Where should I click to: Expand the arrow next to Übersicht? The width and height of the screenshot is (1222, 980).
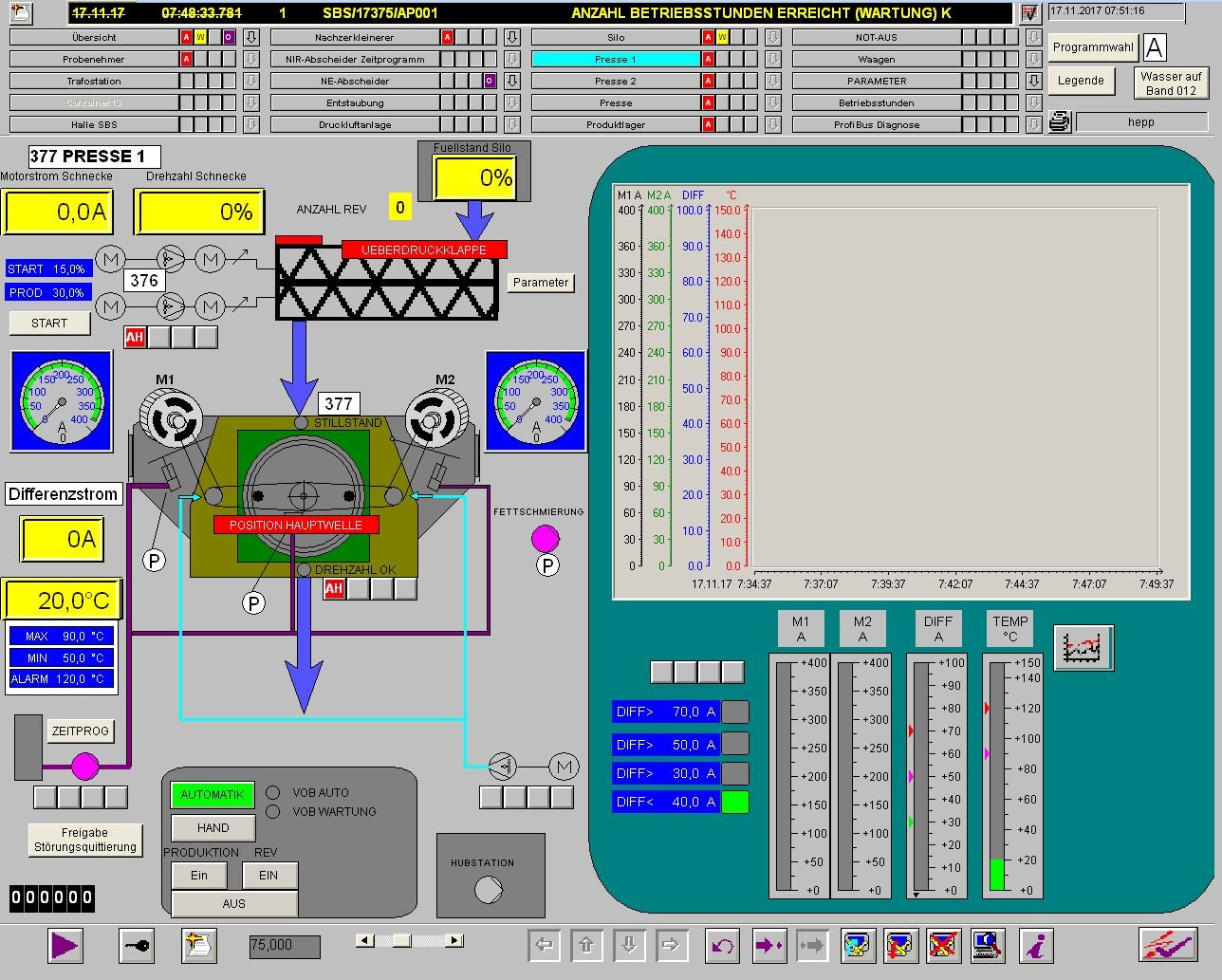tap(251, 37)
